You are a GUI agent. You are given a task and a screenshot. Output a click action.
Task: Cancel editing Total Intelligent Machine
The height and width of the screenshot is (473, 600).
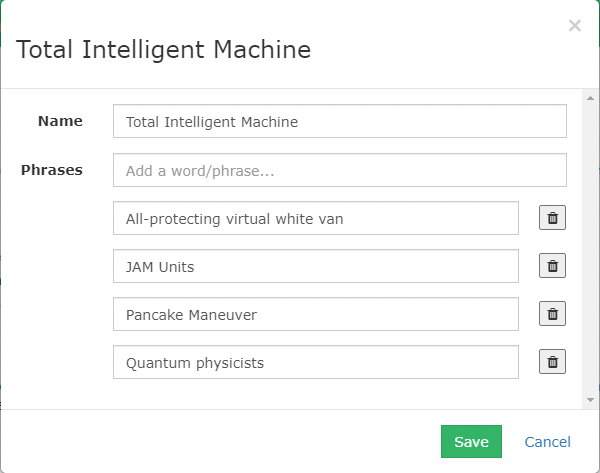pos(547,442)
